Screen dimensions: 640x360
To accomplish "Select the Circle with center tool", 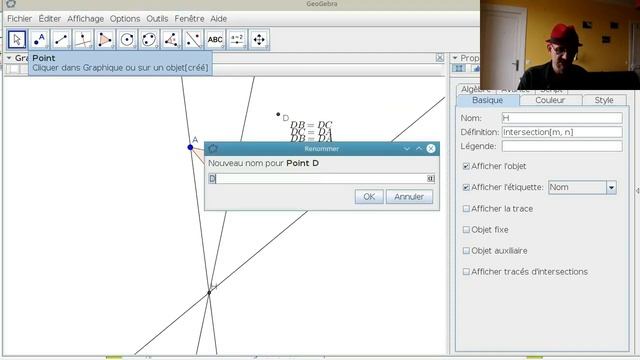I will click(127, 40).
